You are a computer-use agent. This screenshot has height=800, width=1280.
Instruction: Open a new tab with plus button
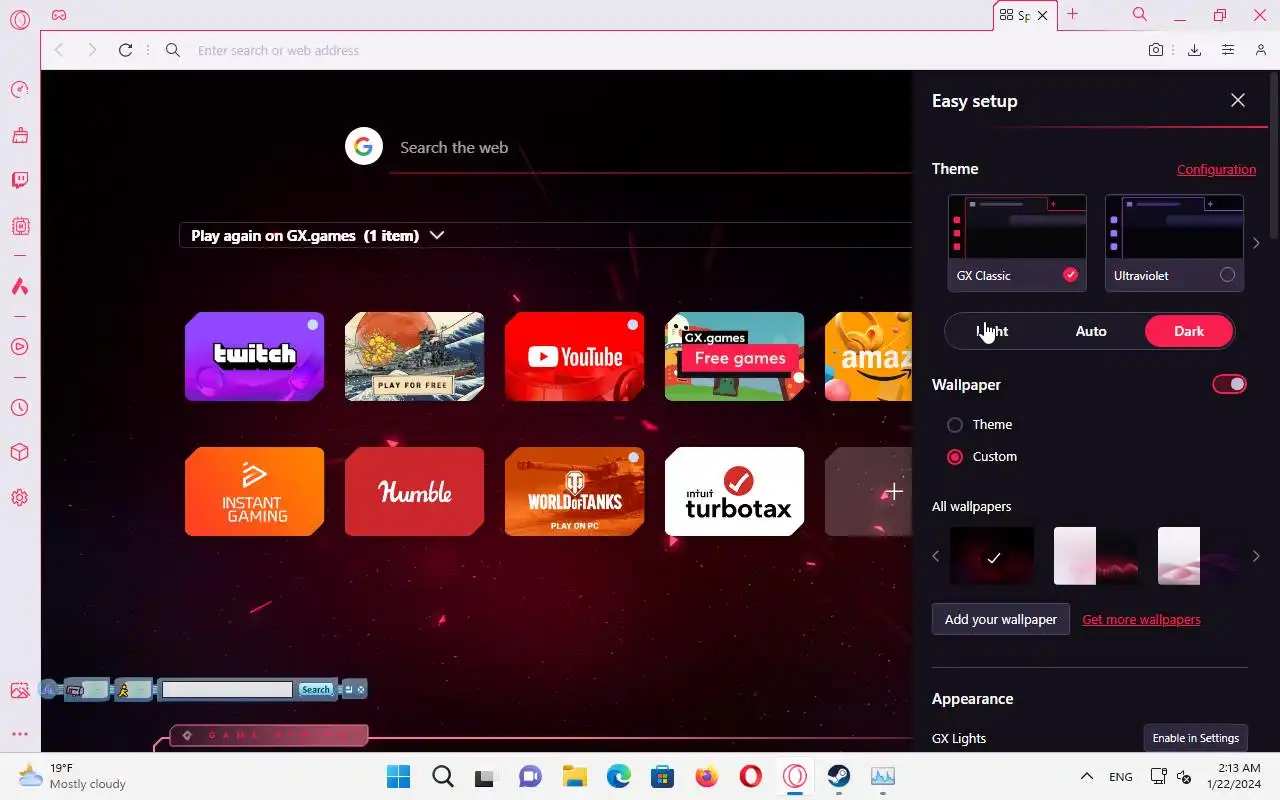[x=1072, y=14]
